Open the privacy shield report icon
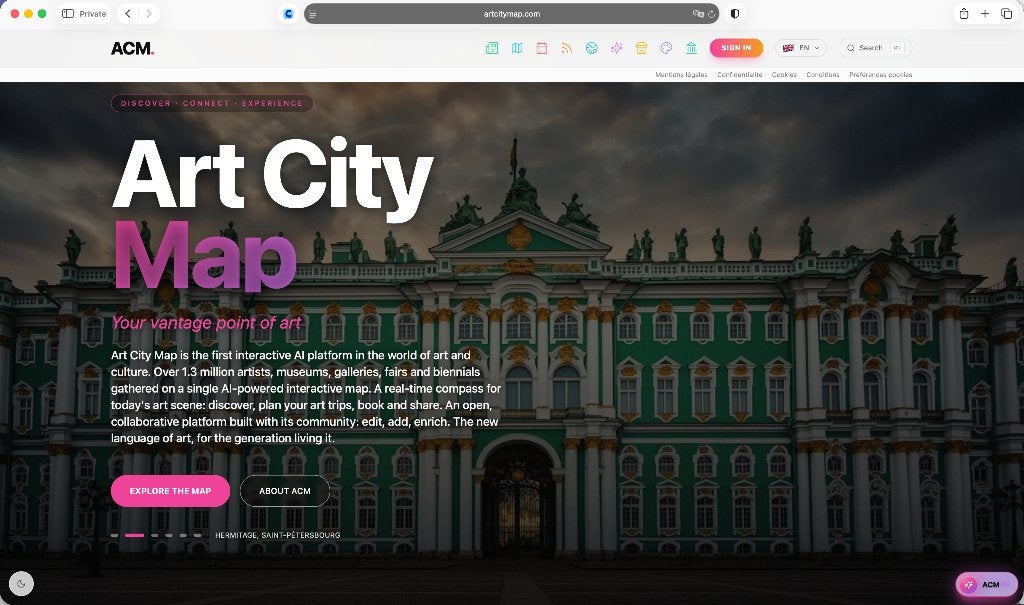 [x=735, y=14]
